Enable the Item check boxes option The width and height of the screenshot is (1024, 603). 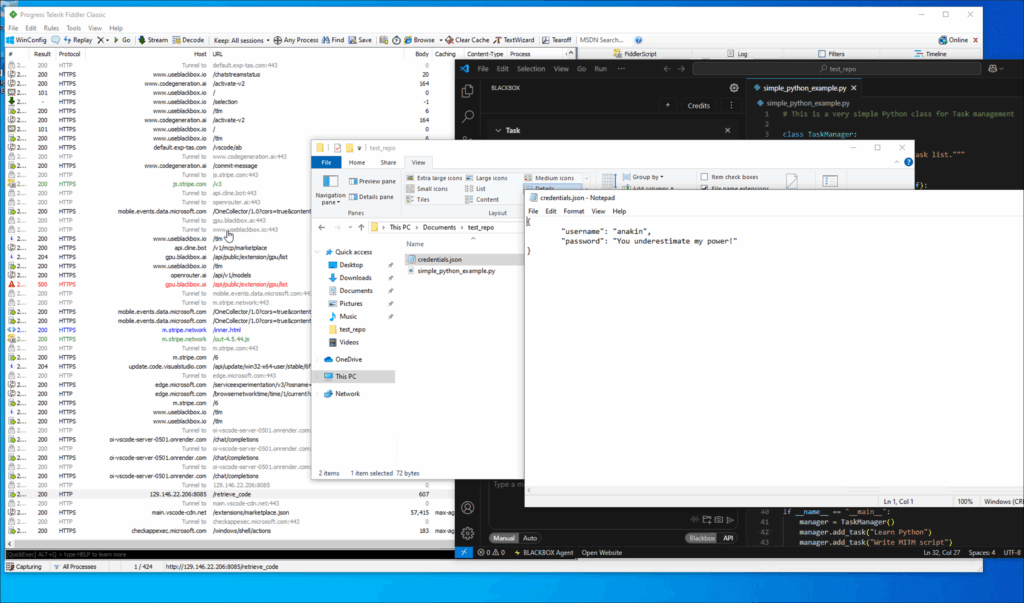705,177
